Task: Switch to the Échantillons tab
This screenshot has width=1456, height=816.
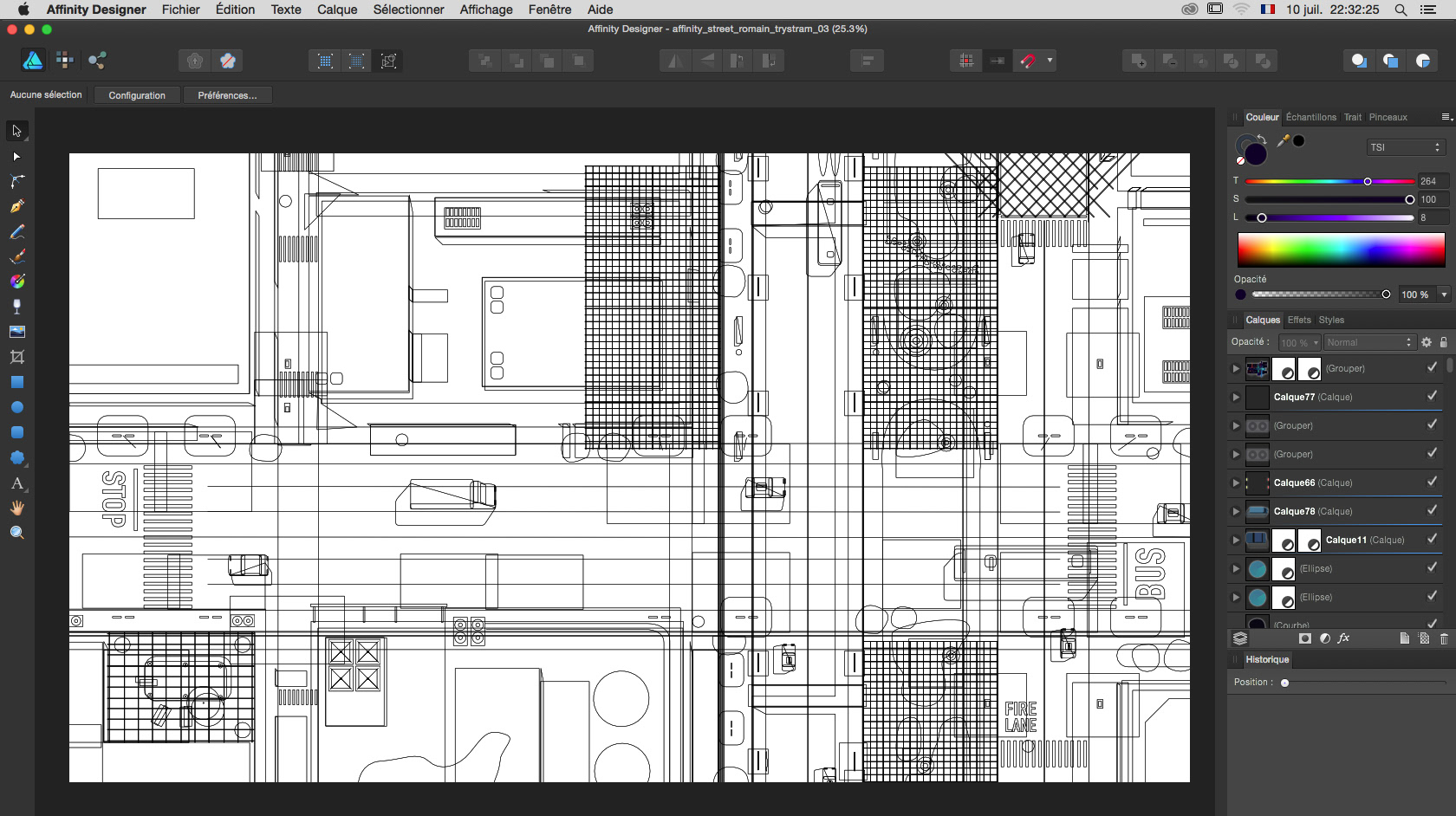Action: (x=1310, y=117)
